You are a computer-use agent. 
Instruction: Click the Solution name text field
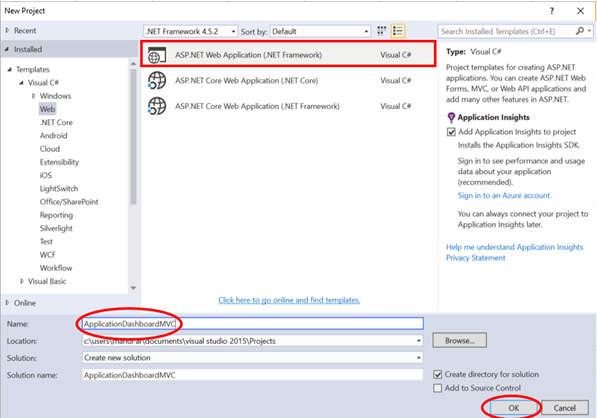tap(253, 375)
